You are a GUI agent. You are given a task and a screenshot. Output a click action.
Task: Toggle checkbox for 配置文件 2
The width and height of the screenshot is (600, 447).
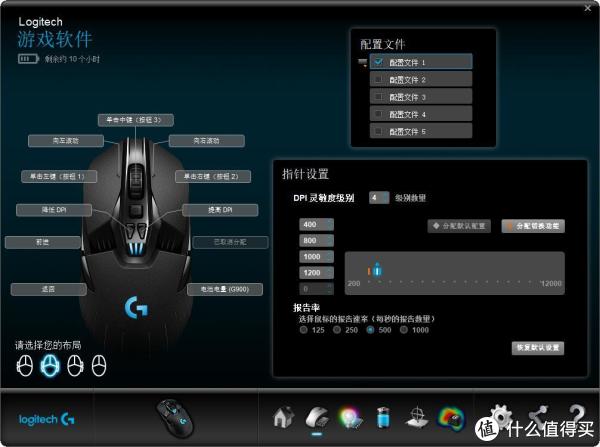[378, 79]
